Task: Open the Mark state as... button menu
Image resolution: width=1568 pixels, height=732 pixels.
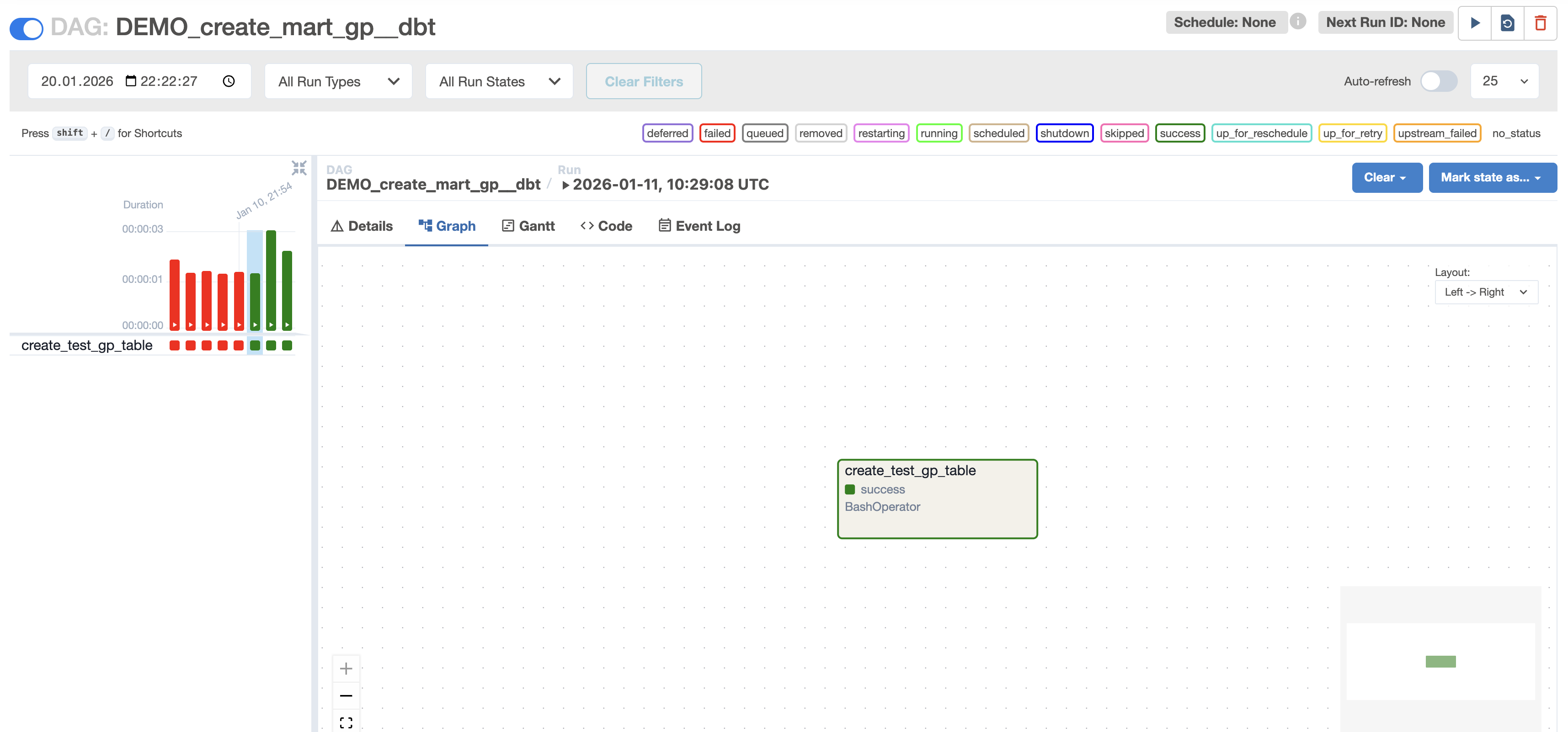Action: (x=1492, y=178)
